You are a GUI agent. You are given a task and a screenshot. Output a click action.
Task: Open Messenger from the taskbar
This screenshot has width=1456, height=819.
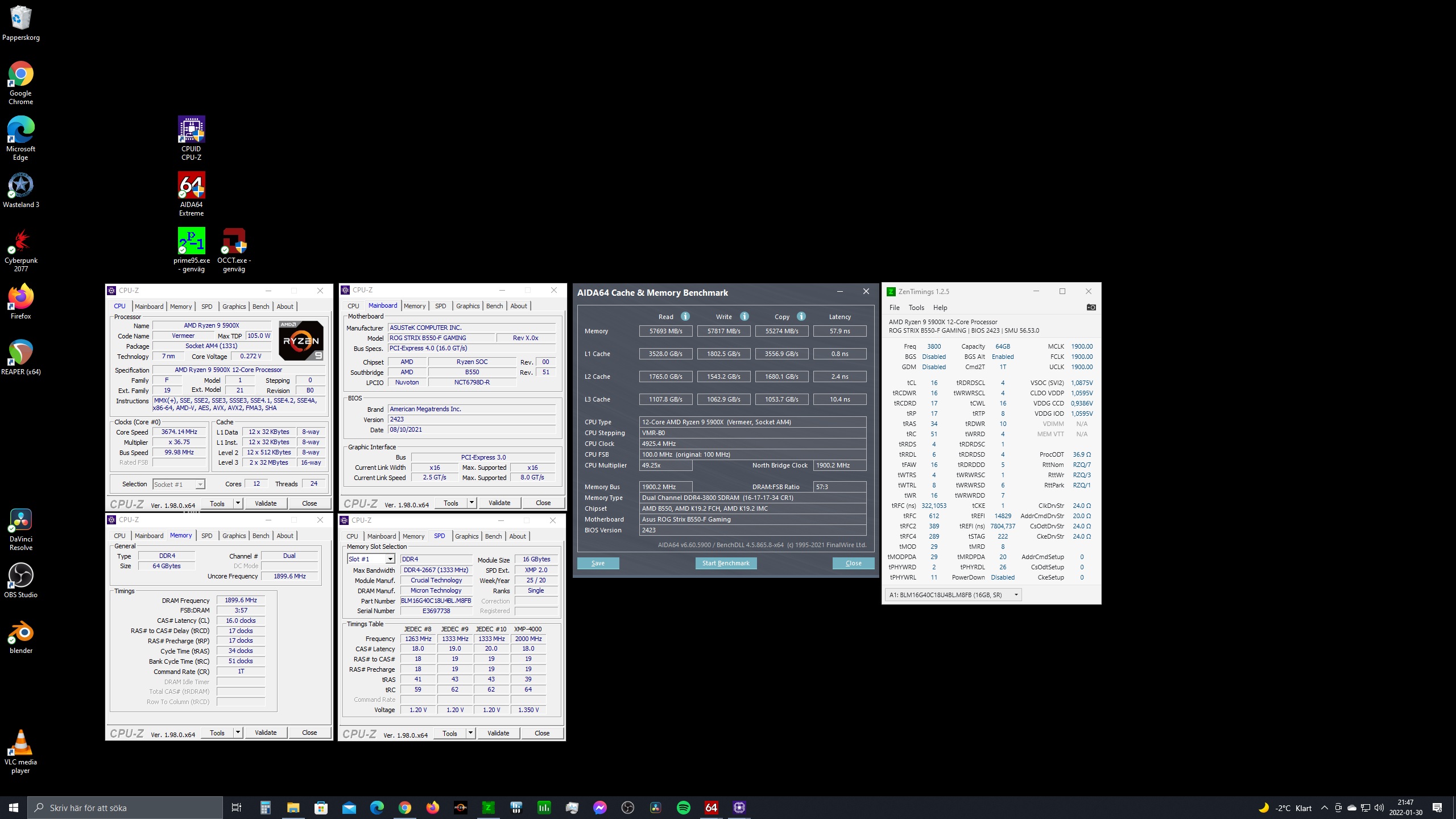click(599, 808)
